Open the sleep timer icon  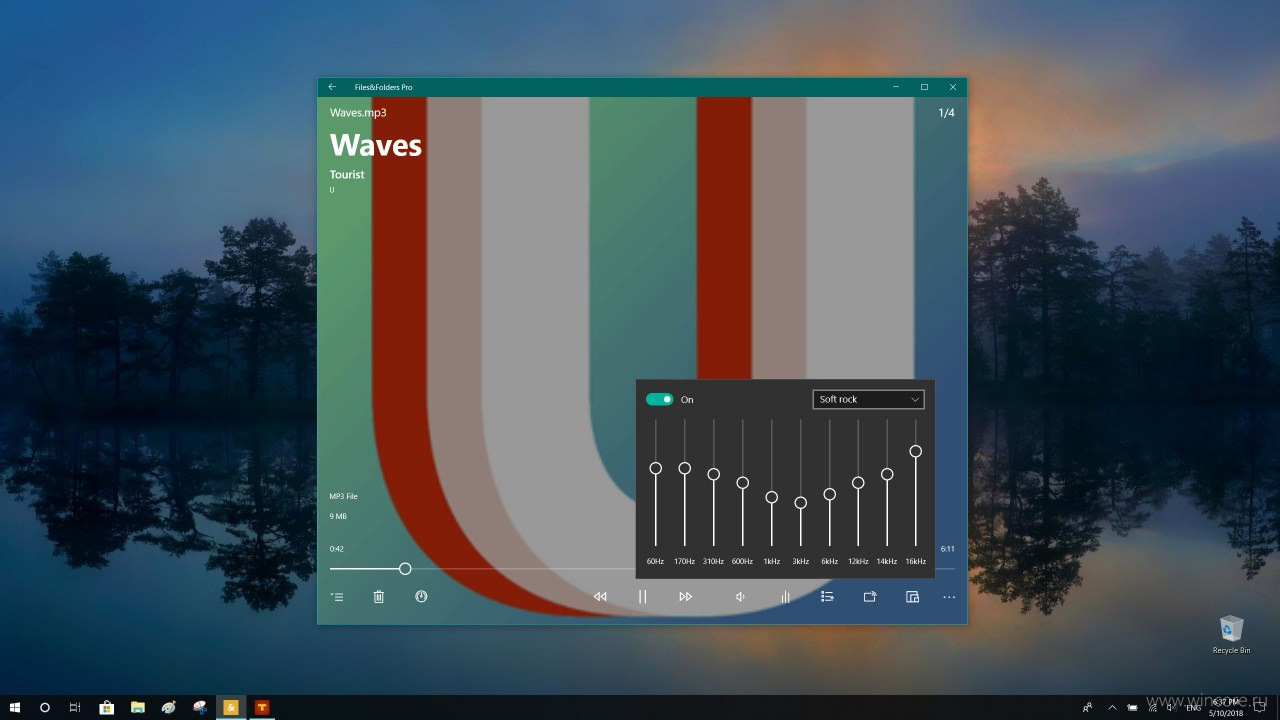[x=421, y=597]
